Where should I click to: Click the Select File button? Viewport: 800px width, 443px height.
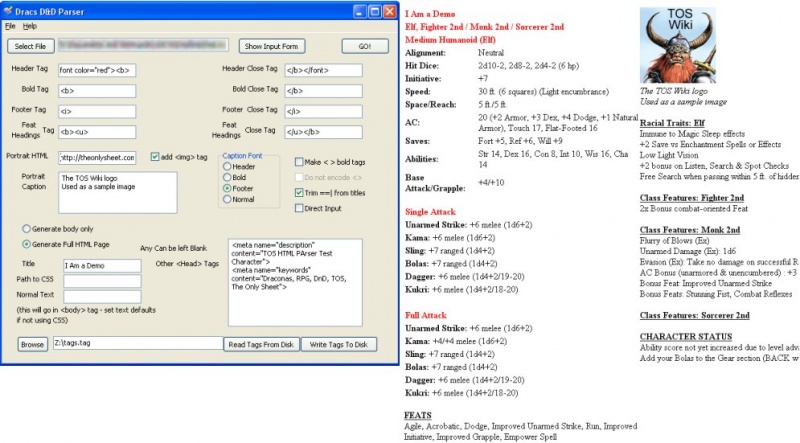(30, 46)
